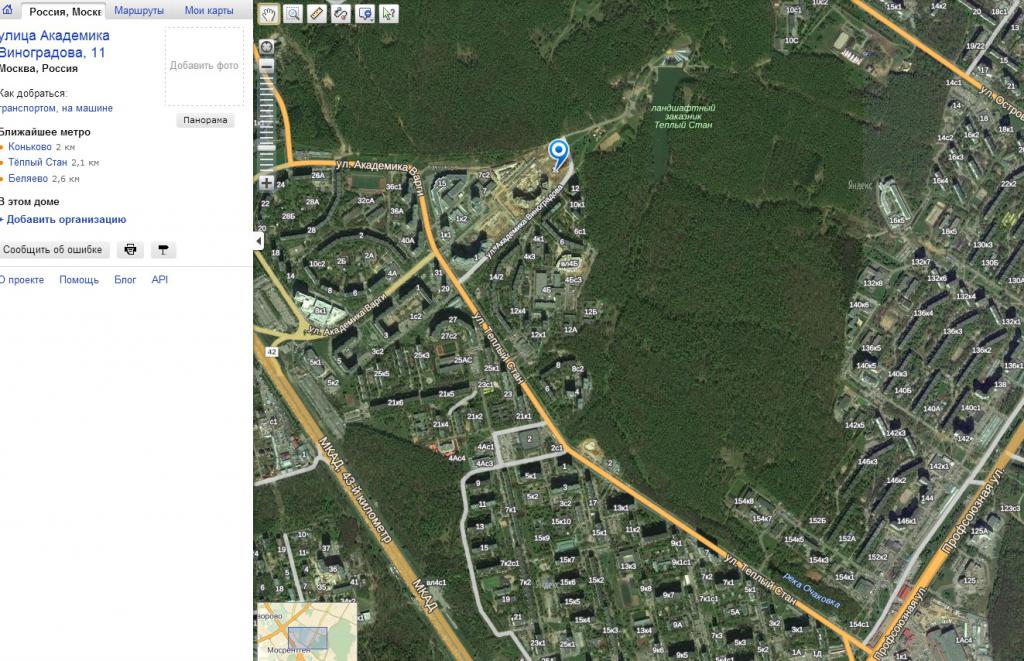
Task: Open the route drawing tool
Action: (341, 14)
